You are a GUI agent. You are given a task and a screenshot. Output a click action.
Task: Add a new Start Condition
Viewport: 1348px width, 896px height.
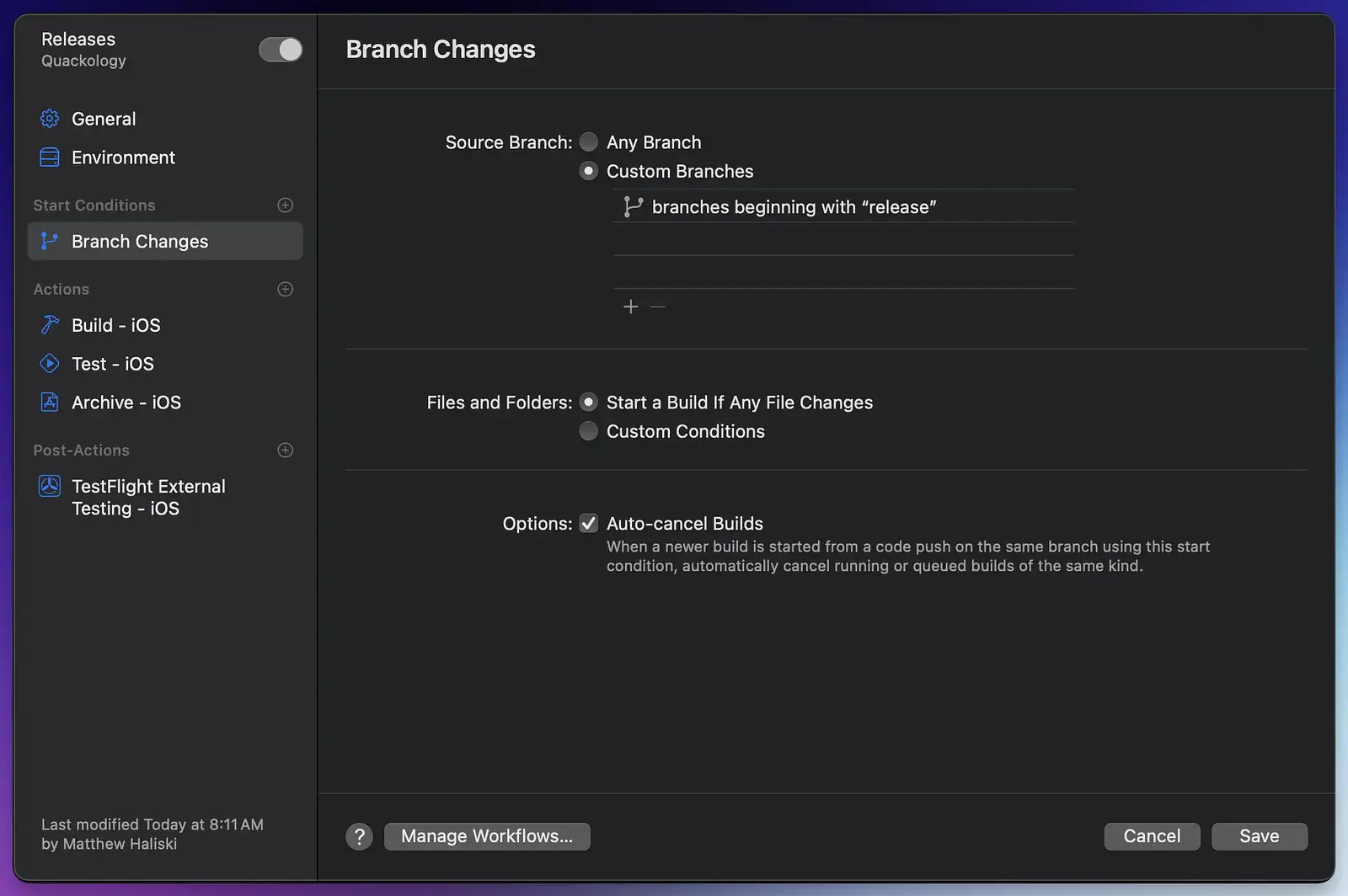click(x=286, y=205)
